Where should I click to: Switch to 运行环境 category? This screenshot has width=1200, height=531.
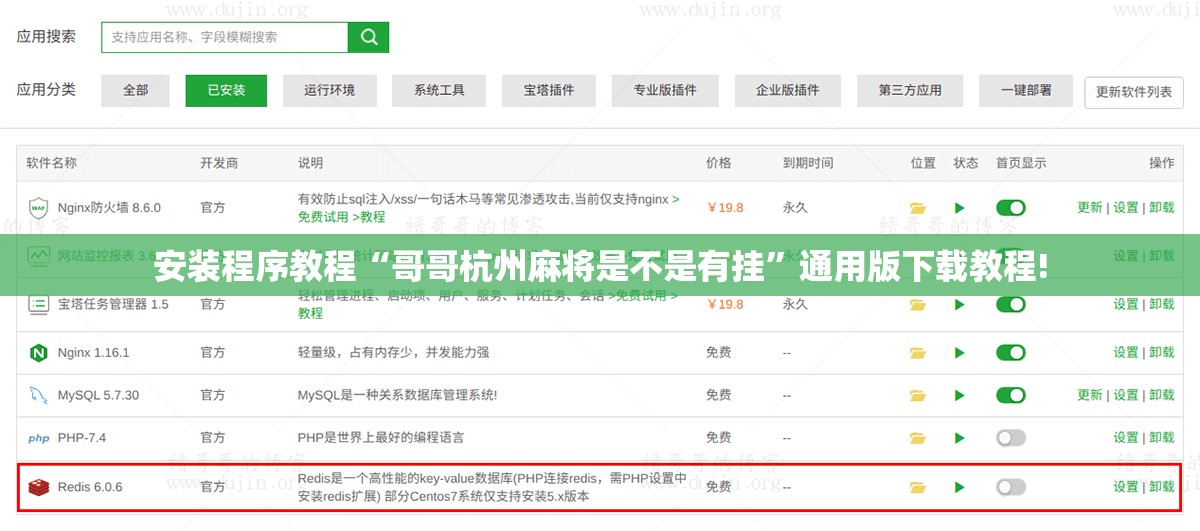coord(330,90)
